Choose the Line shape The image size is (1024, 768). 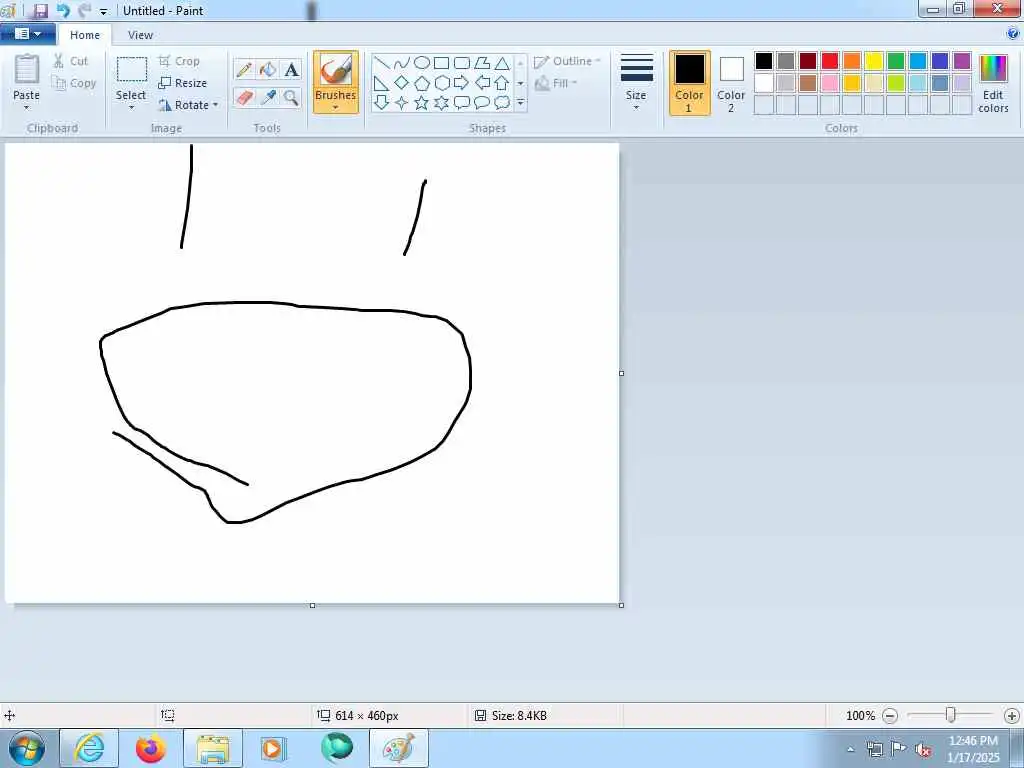point(382,63)
